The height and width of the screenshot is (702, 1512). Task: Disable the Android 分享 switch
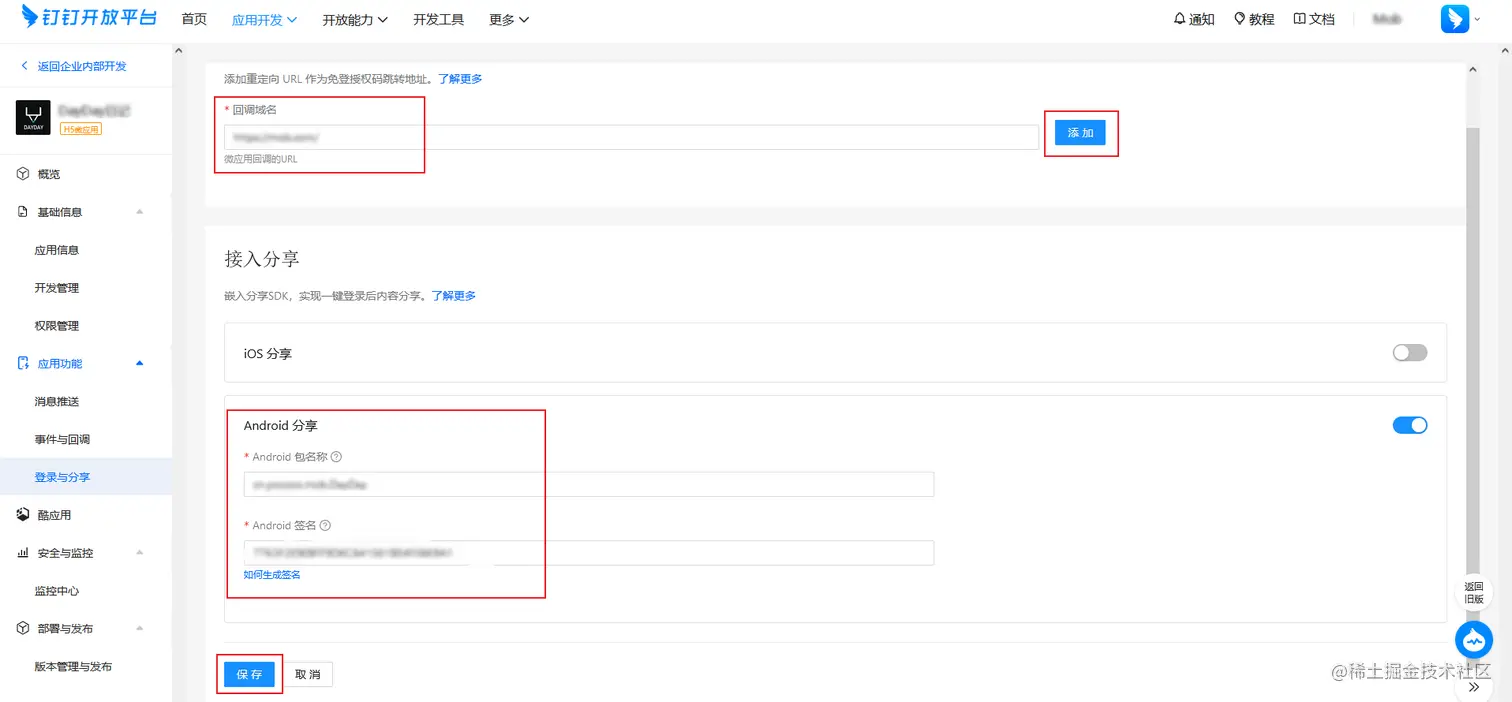click(x=1410, y=425)
